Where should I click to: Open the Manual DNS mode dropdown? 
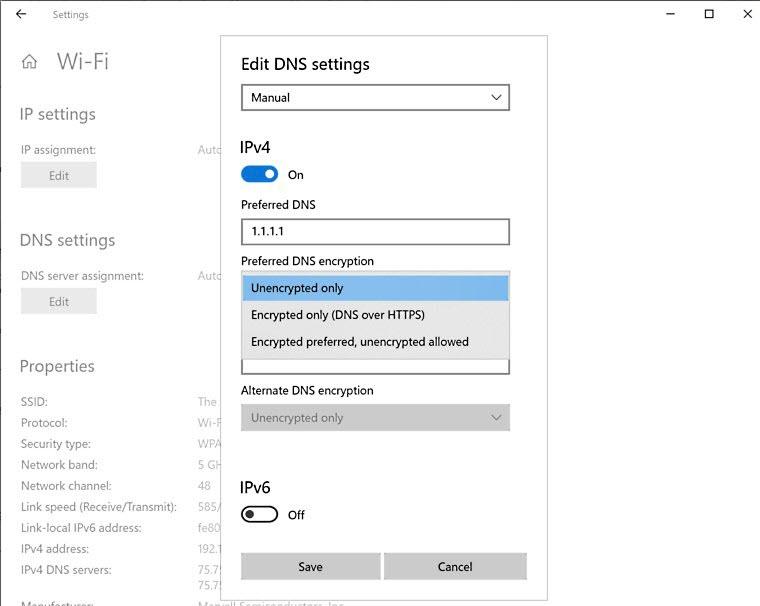375,98
